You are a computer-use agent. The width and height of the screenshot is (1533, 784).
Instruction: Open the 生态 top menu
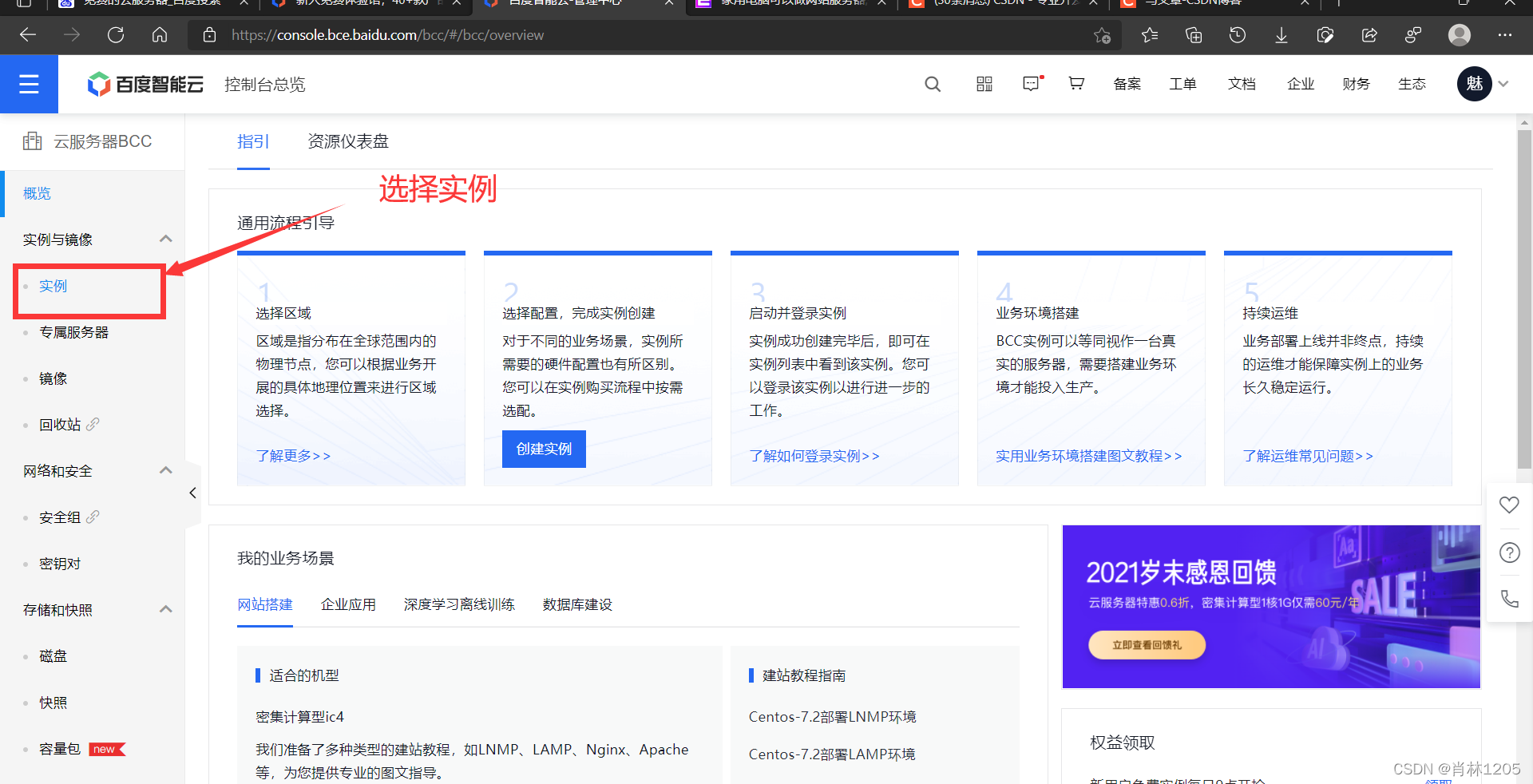(x=1412, y=84)
